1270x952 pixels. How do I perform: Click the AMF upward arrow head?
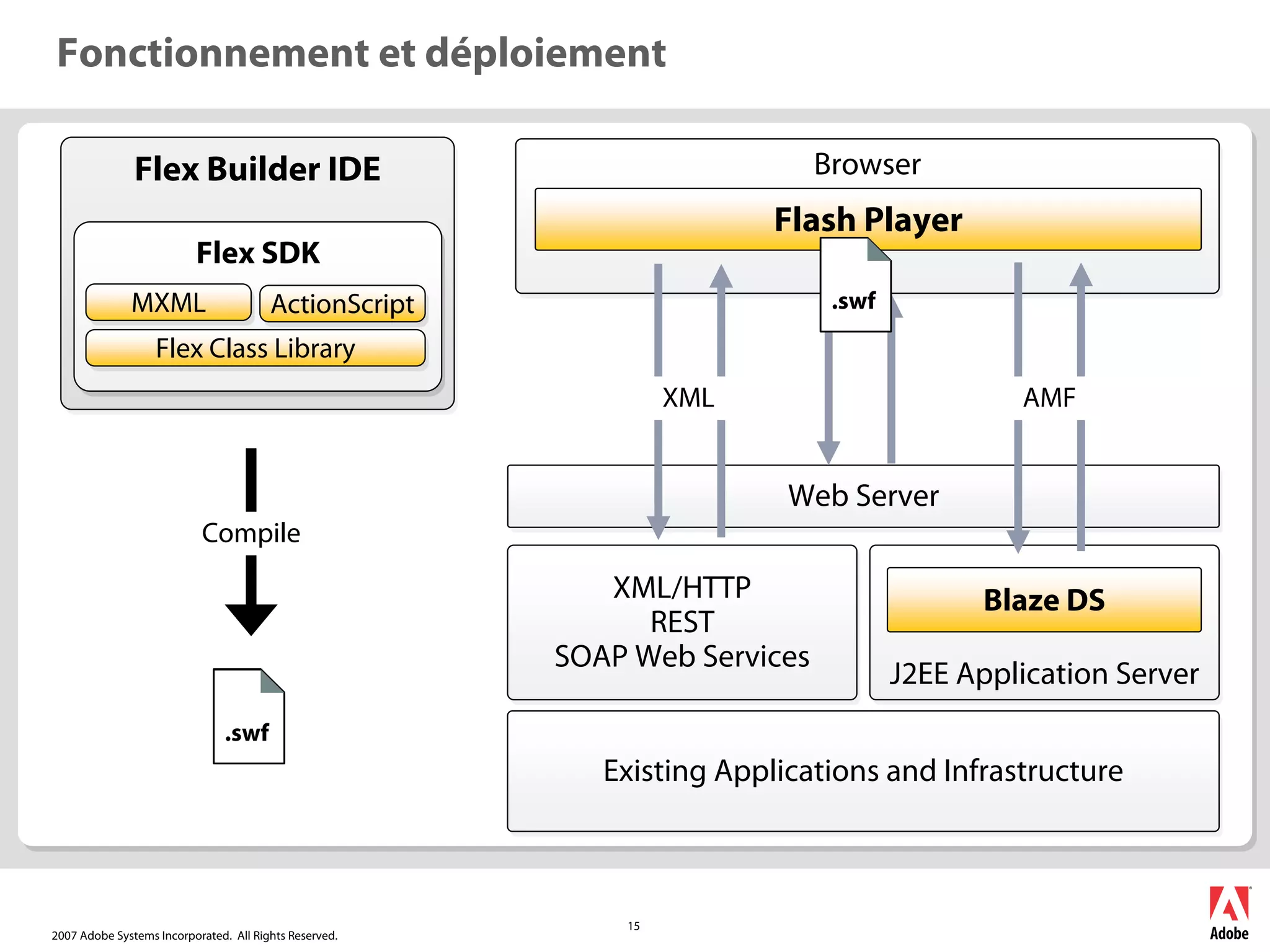[1081, 276]
